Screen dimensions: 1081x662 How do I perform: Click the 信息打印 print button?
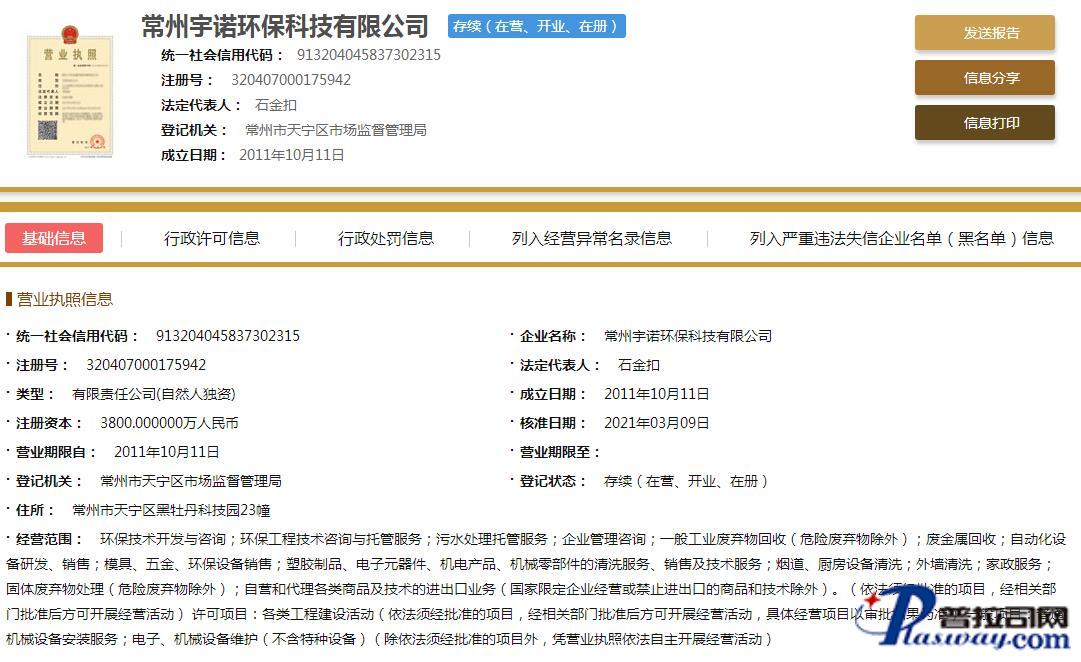984,123
